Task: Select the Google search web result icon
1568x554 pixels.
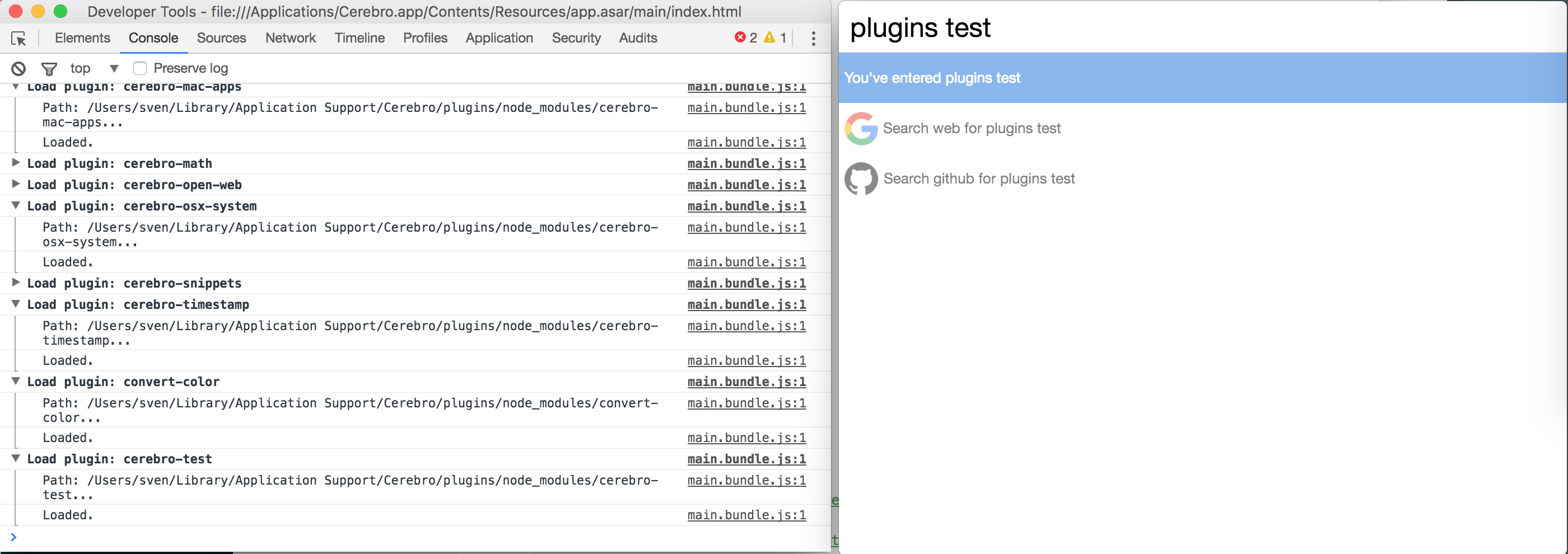Action: pyautogui.click(x=861, y=128)
